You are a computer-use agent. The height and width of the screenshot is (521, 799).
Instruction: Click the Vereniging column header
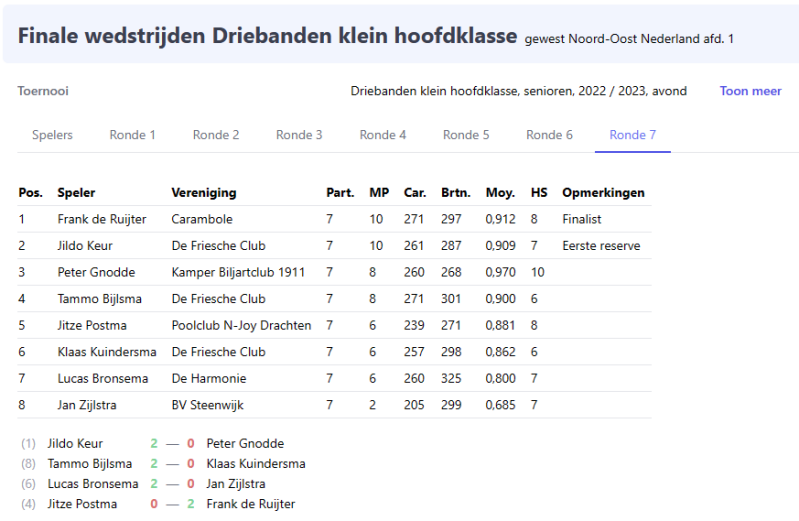pos(203,193)
